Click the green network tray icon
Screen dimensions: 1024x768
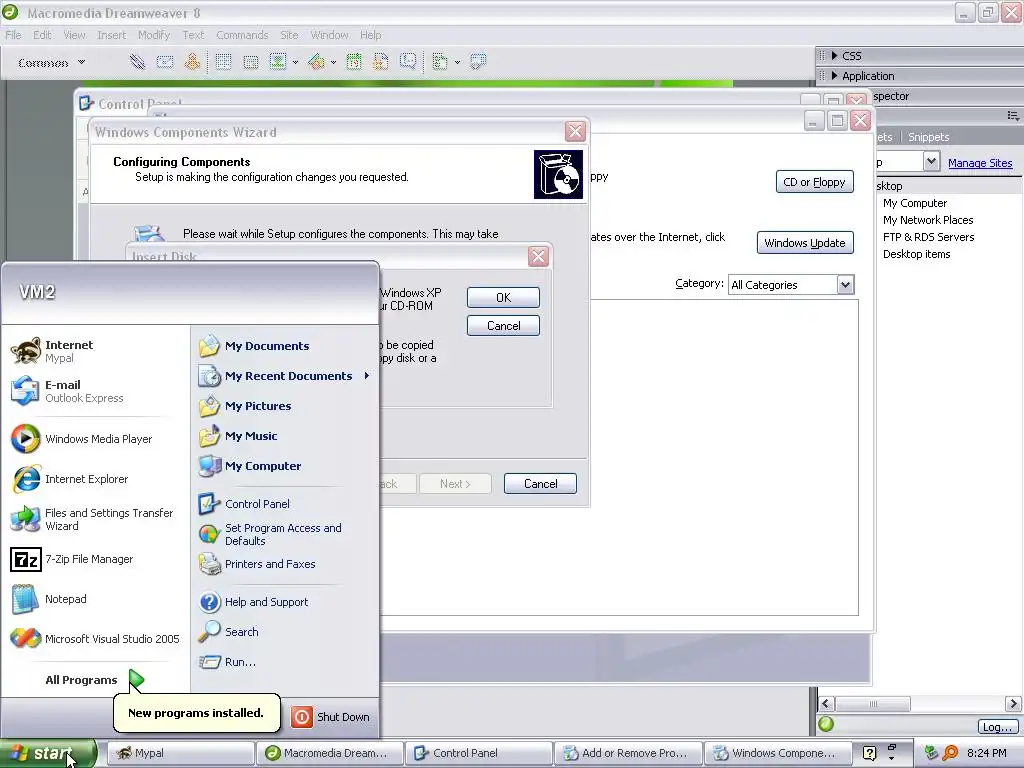pyautogui.click(x=932, y=753)
